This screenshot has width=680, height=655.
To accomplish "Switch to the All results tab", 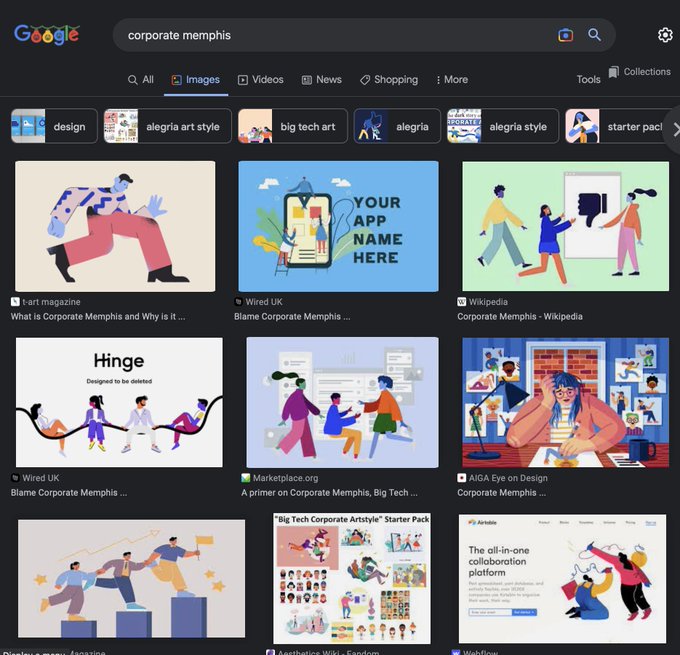I will pyautogui.click(x=141, y=80).
